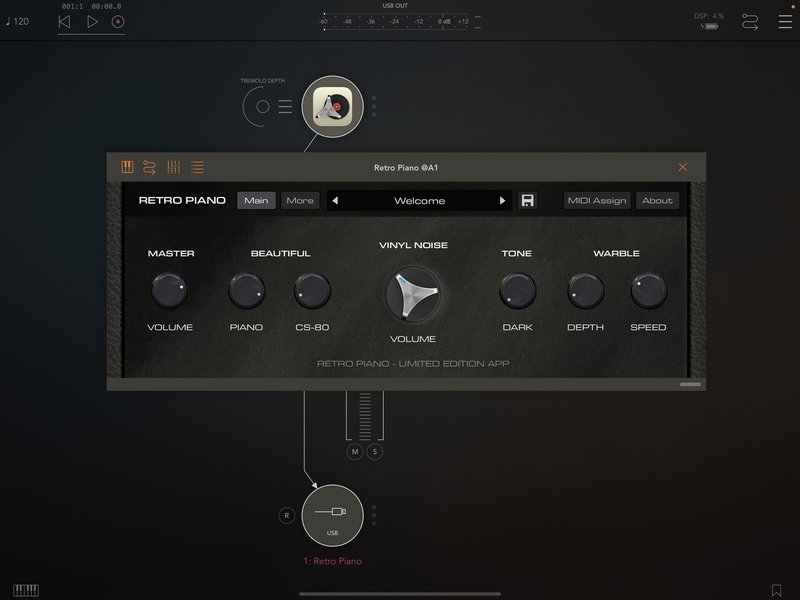Solo the channel with S button
This screenshot has width=800, height=600.
tap(375, 452)
